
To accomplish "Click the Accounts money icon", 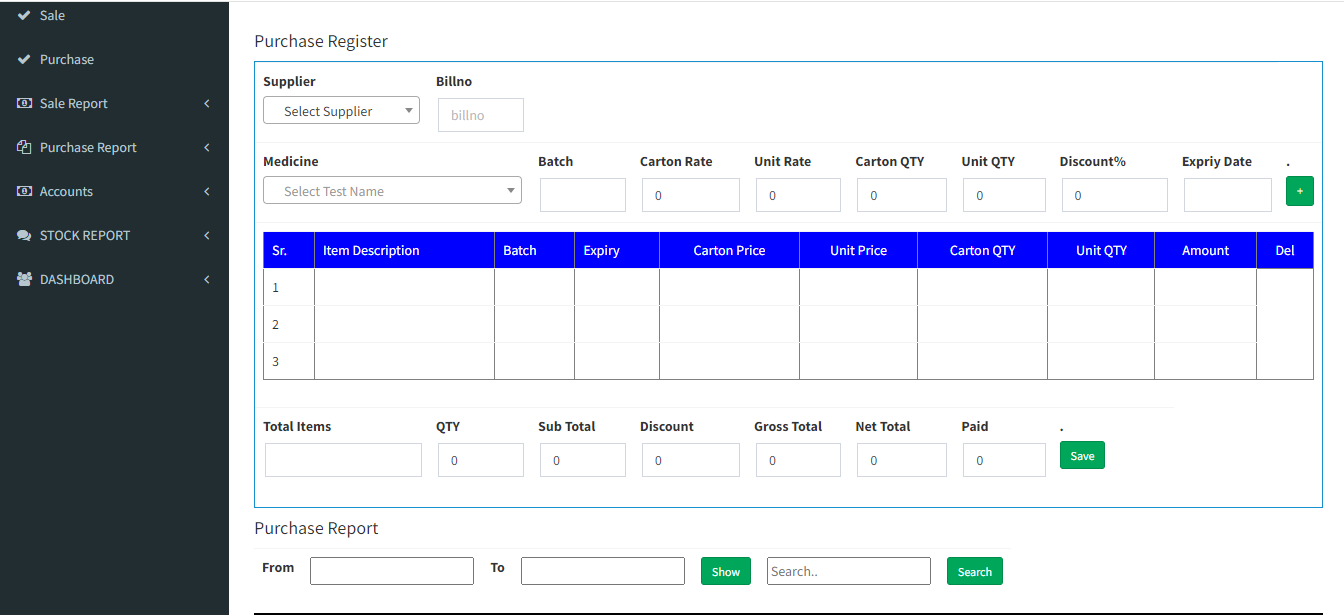I will click(x=24, y=192).
